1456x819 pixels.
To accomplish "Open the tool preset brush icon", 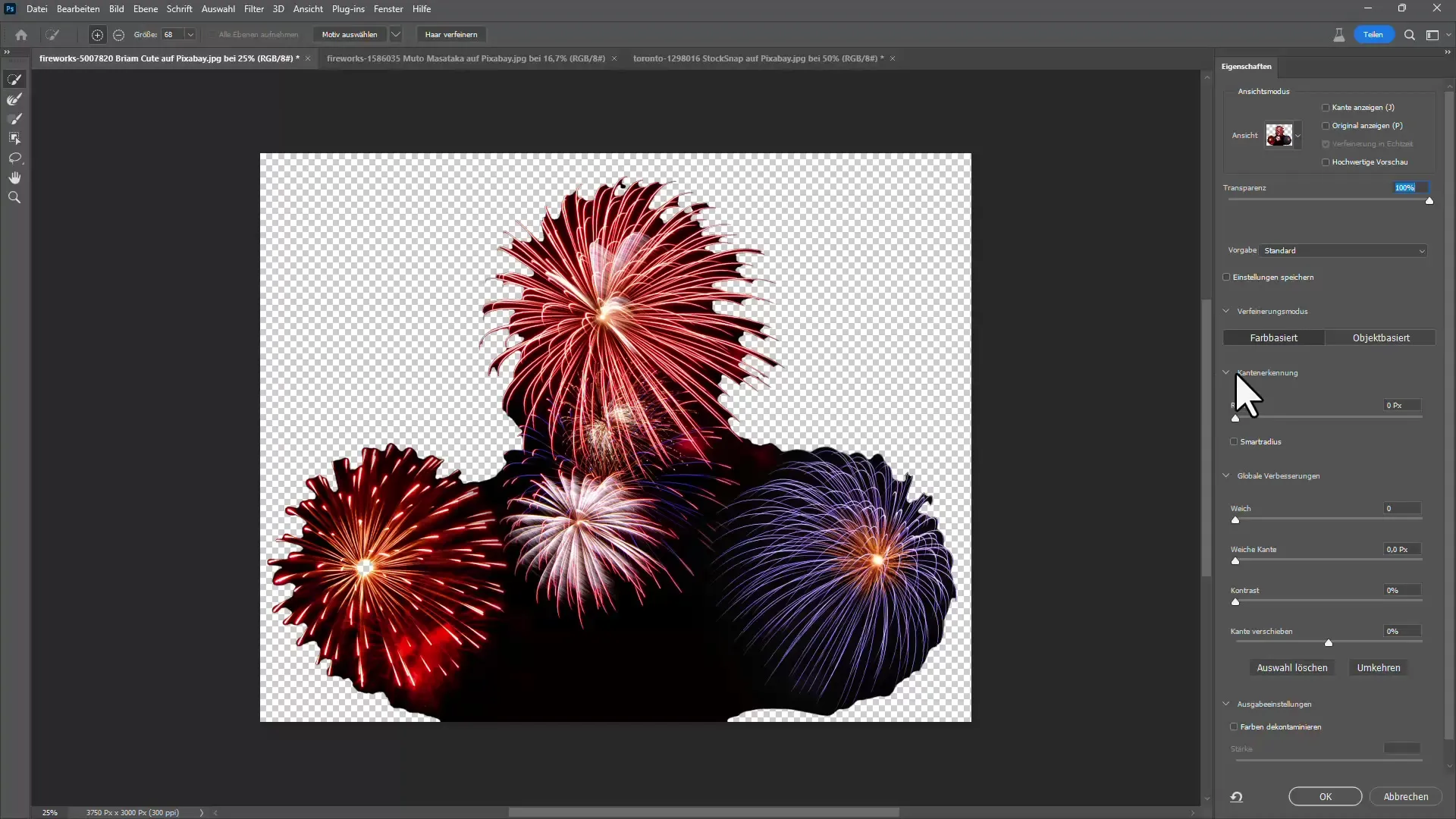I will click(52, 35).
